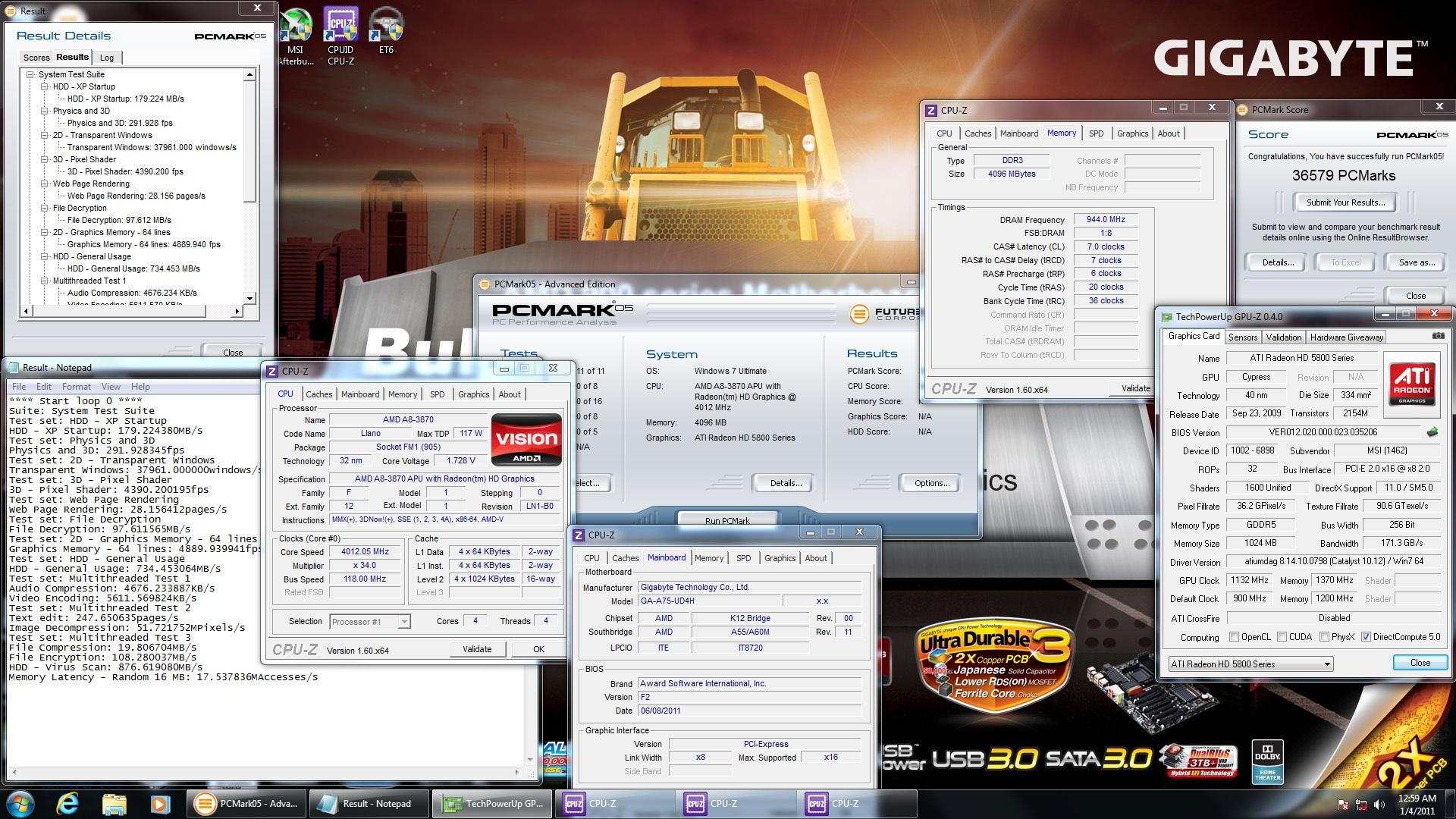Launch Internet Explorer from the taskbar

(67, 804)
